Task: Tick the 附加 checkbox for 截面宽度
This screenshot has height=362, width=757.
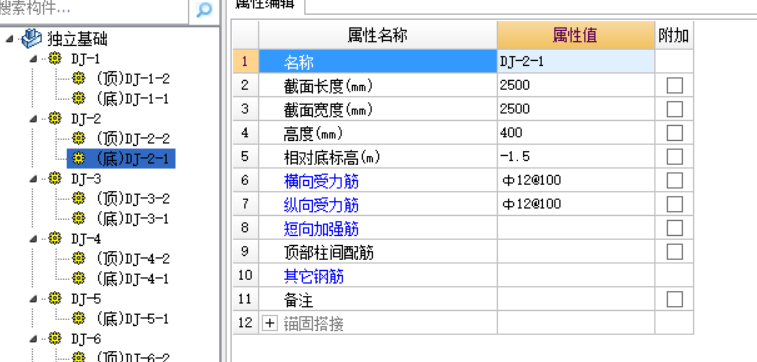Action: point(674,109)
